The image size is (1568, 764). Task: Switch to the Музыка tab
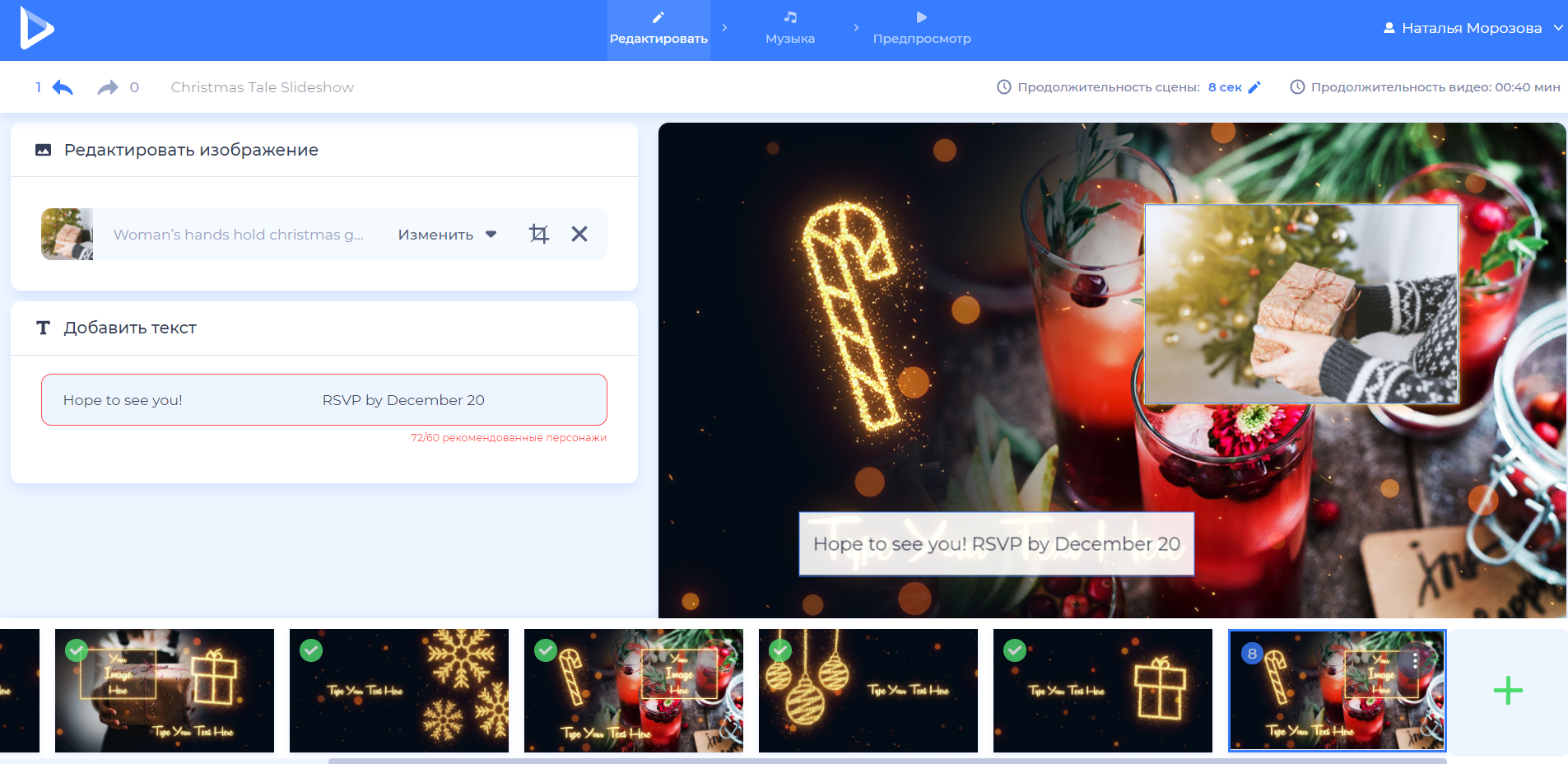790,30
